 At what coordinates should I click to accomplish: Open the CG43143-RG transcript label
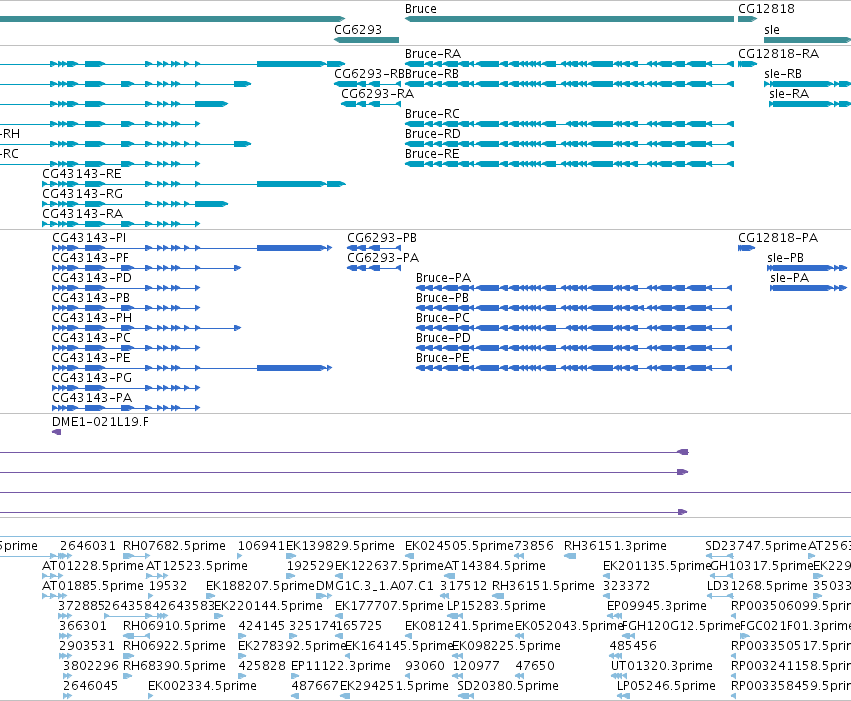click(x=82, y=194)
